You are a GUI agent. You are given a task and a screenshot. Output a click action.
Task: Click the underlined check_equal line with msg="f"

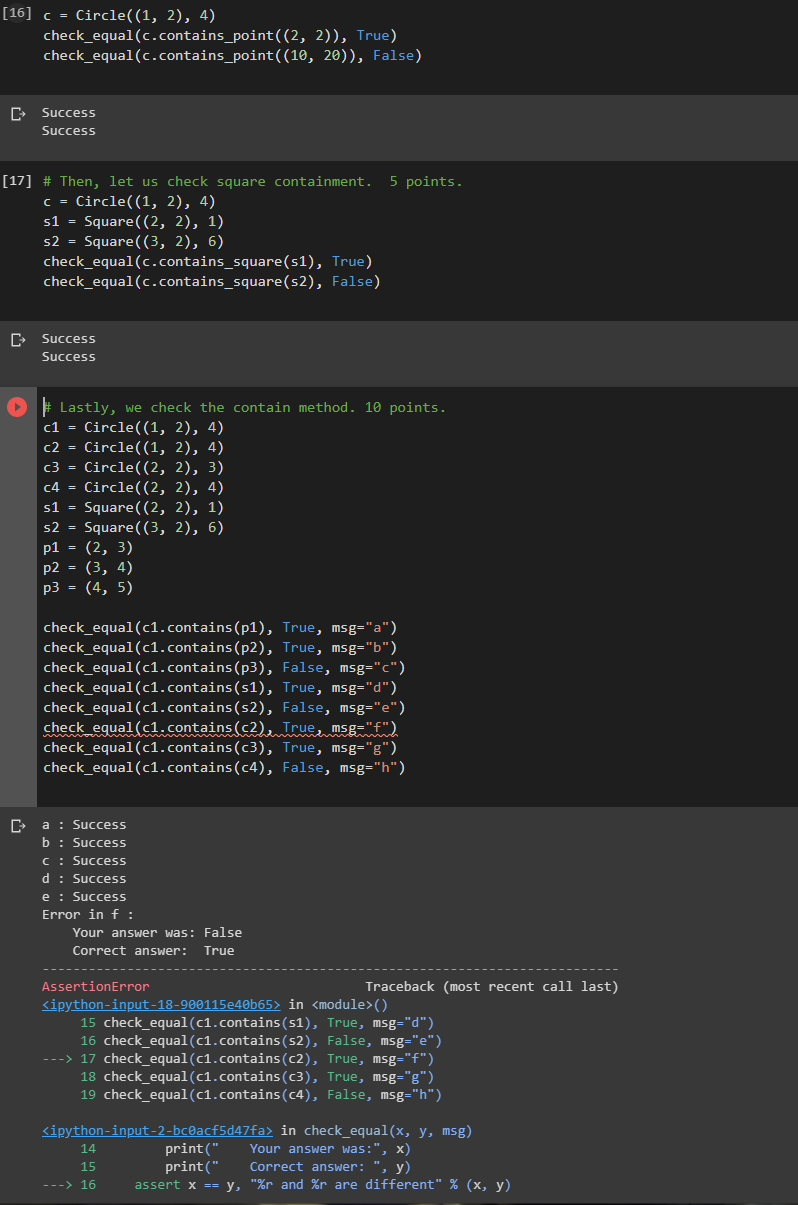220,727
